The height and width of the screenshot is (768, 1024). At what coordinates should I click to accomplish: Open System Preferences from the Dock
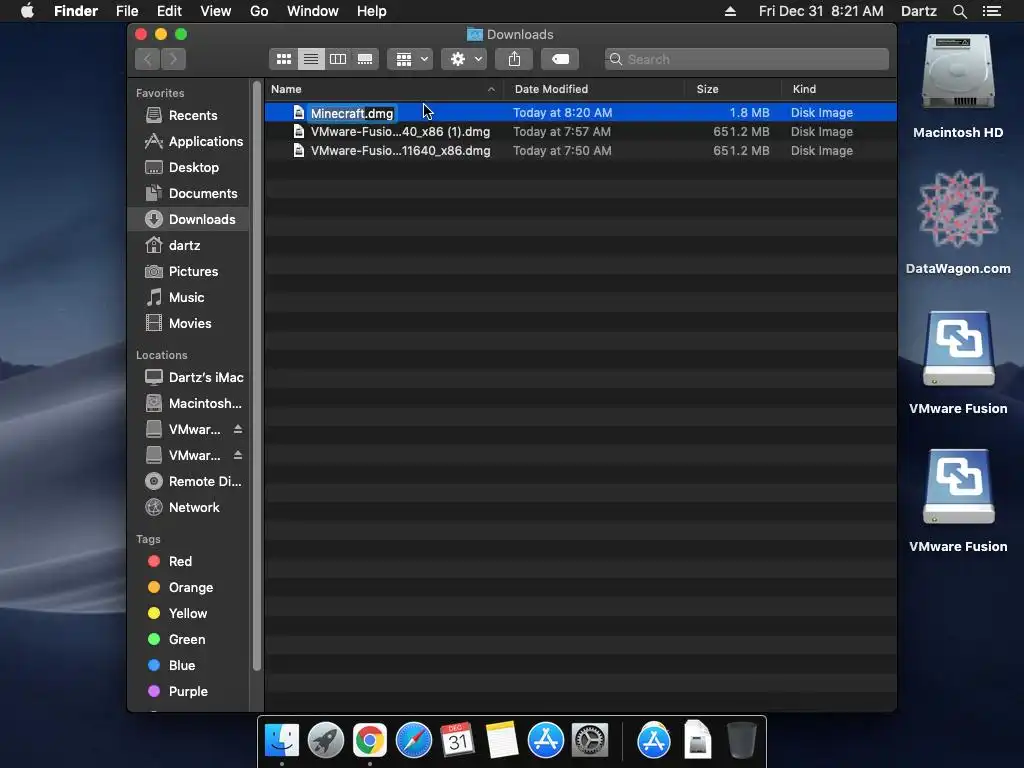[x=590, y=740]
